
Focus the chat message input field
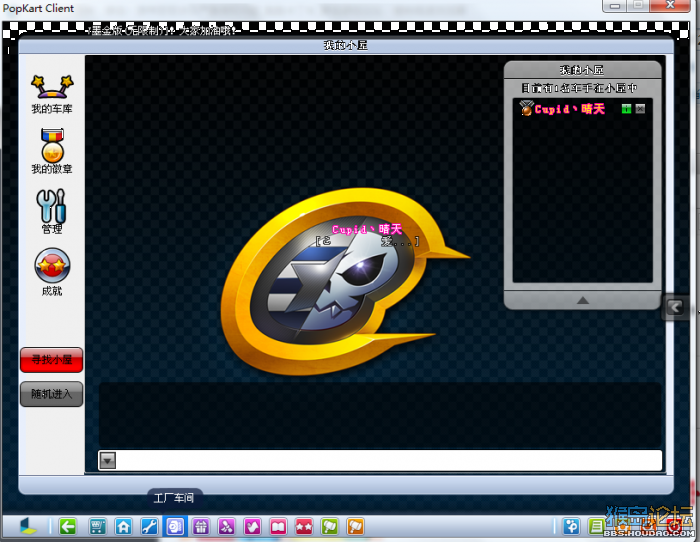click(388, 460)
